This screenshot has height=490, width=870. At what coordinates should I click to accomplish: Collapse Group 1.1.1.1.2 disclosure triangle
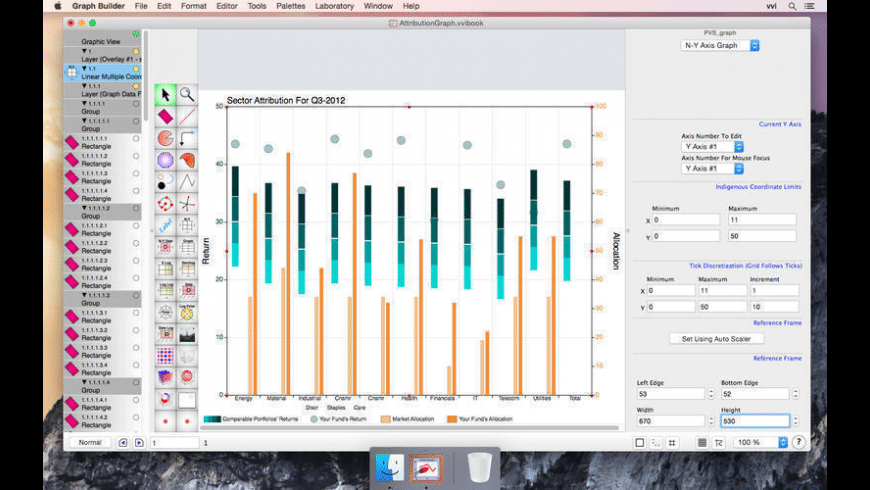[x=84, y=208]
